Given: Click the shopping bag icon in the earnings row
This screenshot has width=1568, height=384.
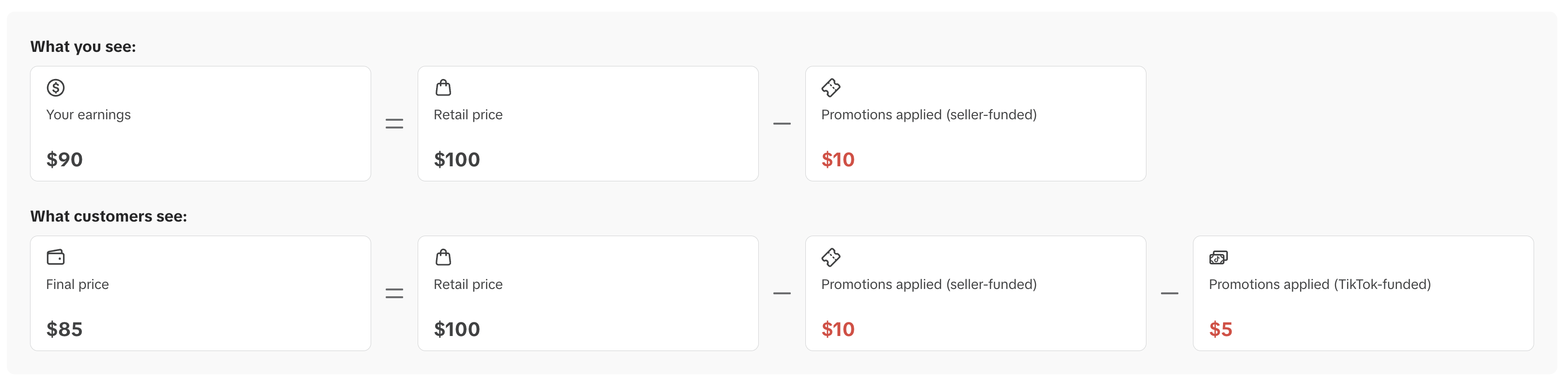Looking at the screenshot, I should (443, 88).
